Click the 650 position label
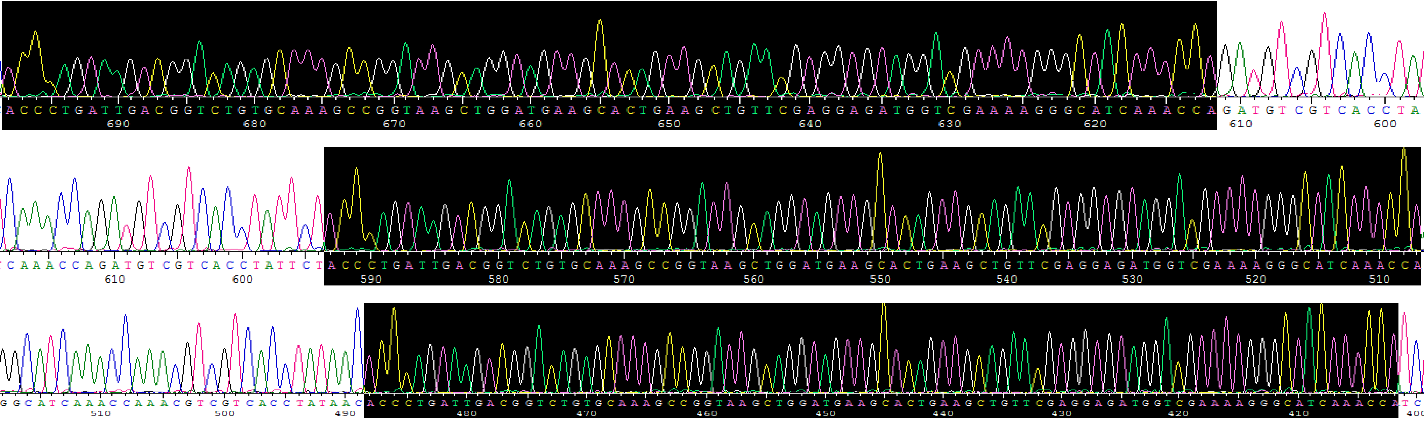The width and height of the screenshot is (1424, 421). pyautogui.click(x=668, y=124)
